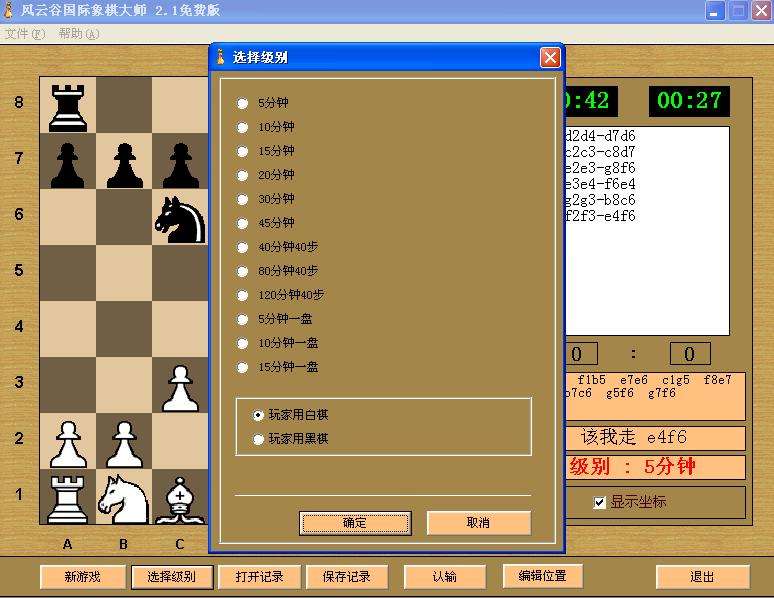
Task: Choose the 15分钟 radio option
Action: click(x=242, y=151)
